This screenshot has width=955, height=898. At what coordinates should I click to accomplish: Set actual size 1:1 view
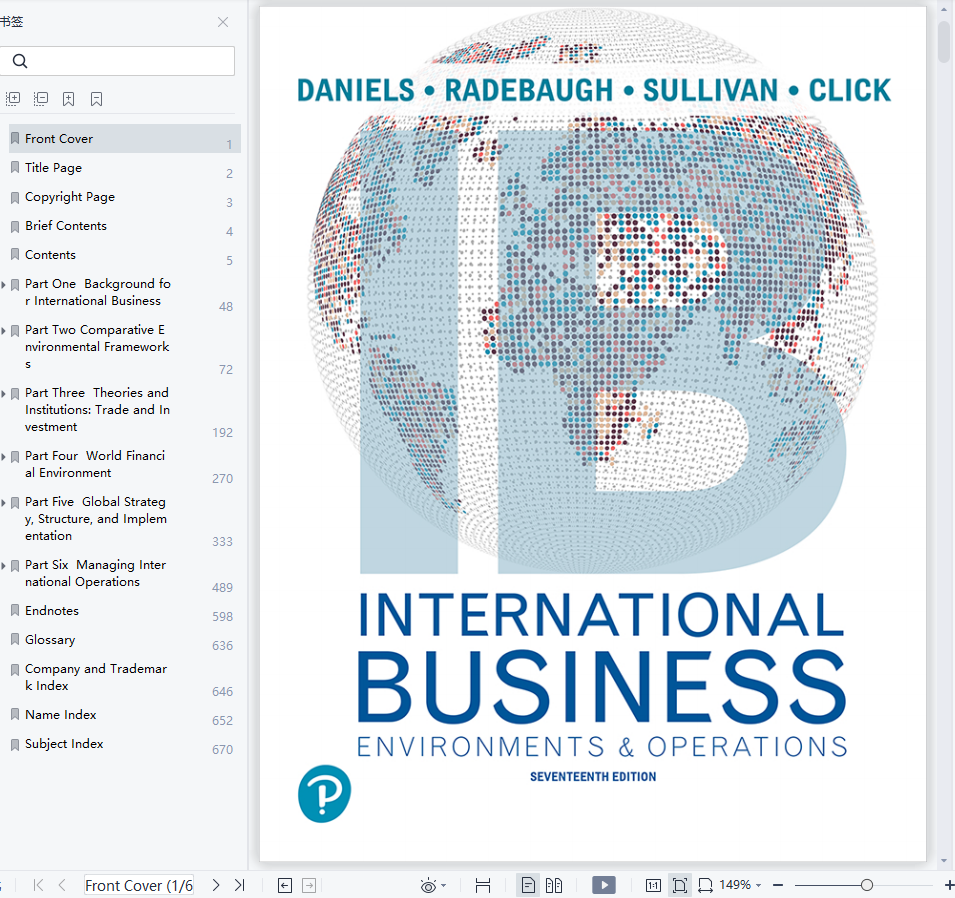653,885
